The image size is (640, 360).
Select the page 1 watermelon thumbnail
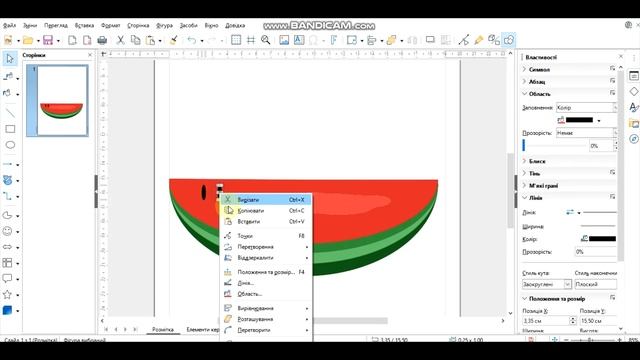[x=62, y=100]
